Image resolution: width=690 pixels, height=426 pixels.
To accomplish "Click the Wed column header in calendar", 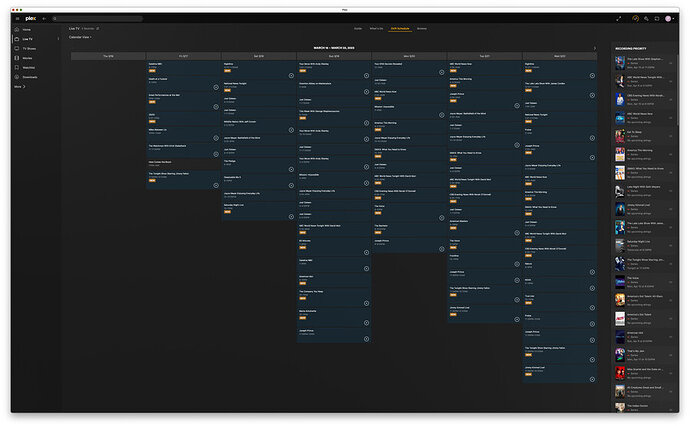I will pyautogui.click(x=560, y=56).
